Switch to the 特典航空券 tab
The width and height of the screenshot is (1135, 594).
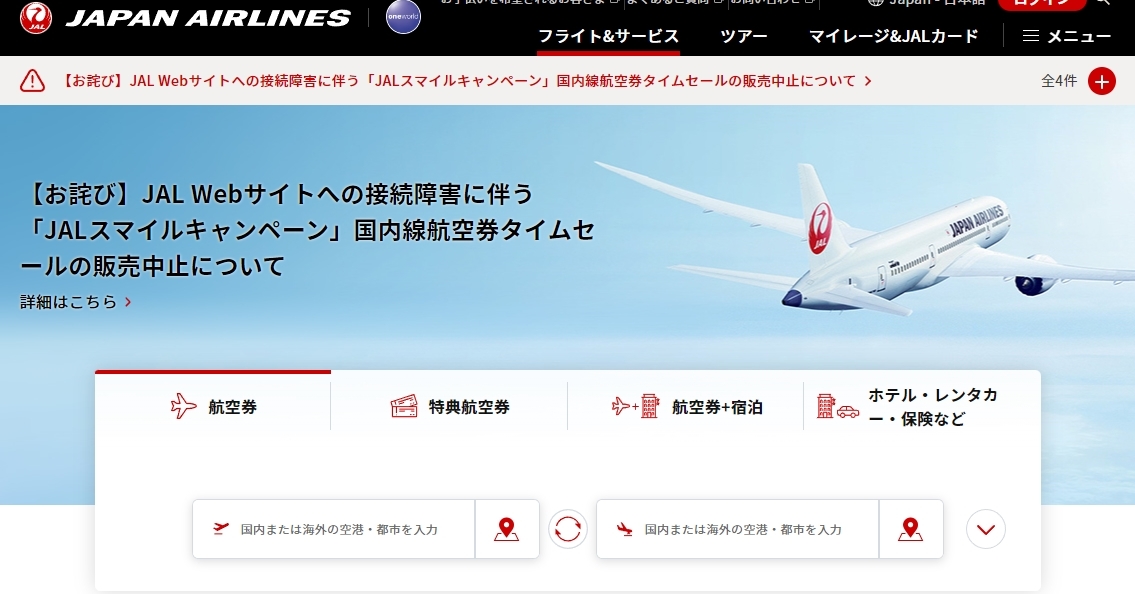tap(449, 406)
